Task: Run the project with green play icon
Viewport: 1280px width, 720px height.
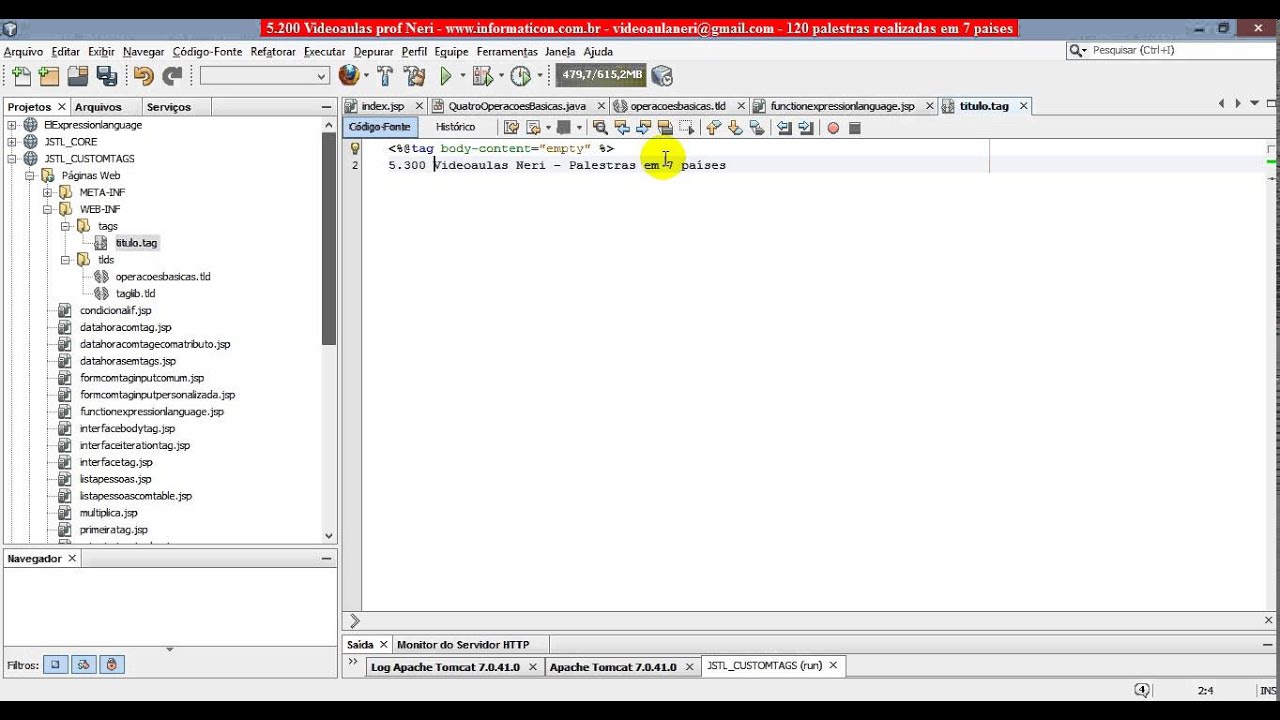Action: click(x=446, y=76)
